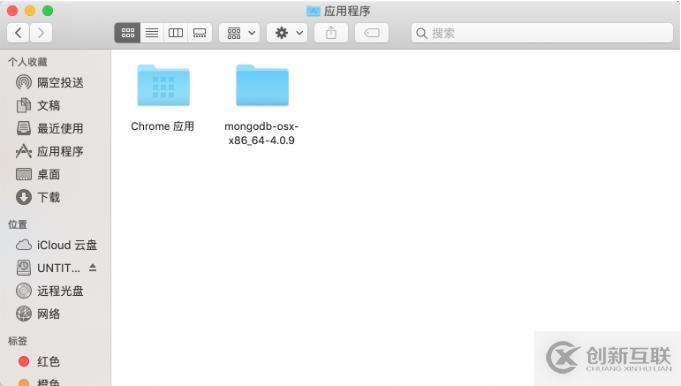Viewport: 681px width, 386px height.
Task: Minimize the Finder window
Action: click(30, 11)
